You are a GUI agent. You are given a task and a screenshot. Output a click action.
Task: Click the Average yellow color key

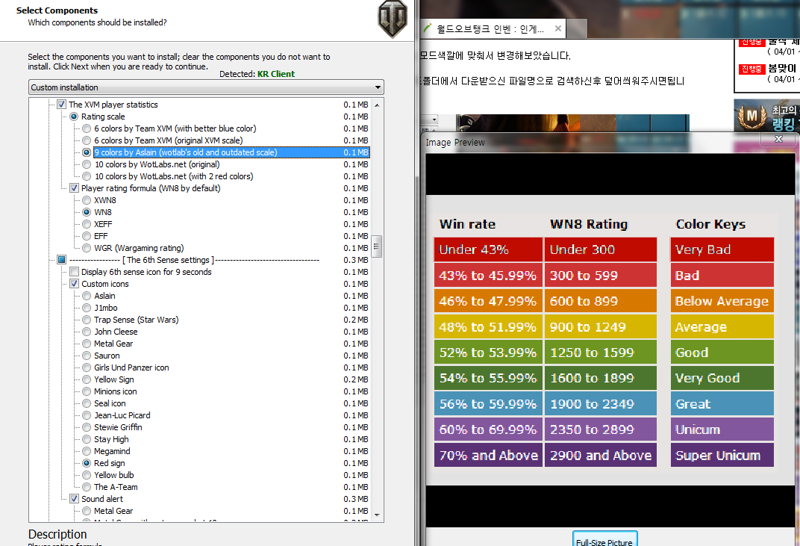coord(722,327)
